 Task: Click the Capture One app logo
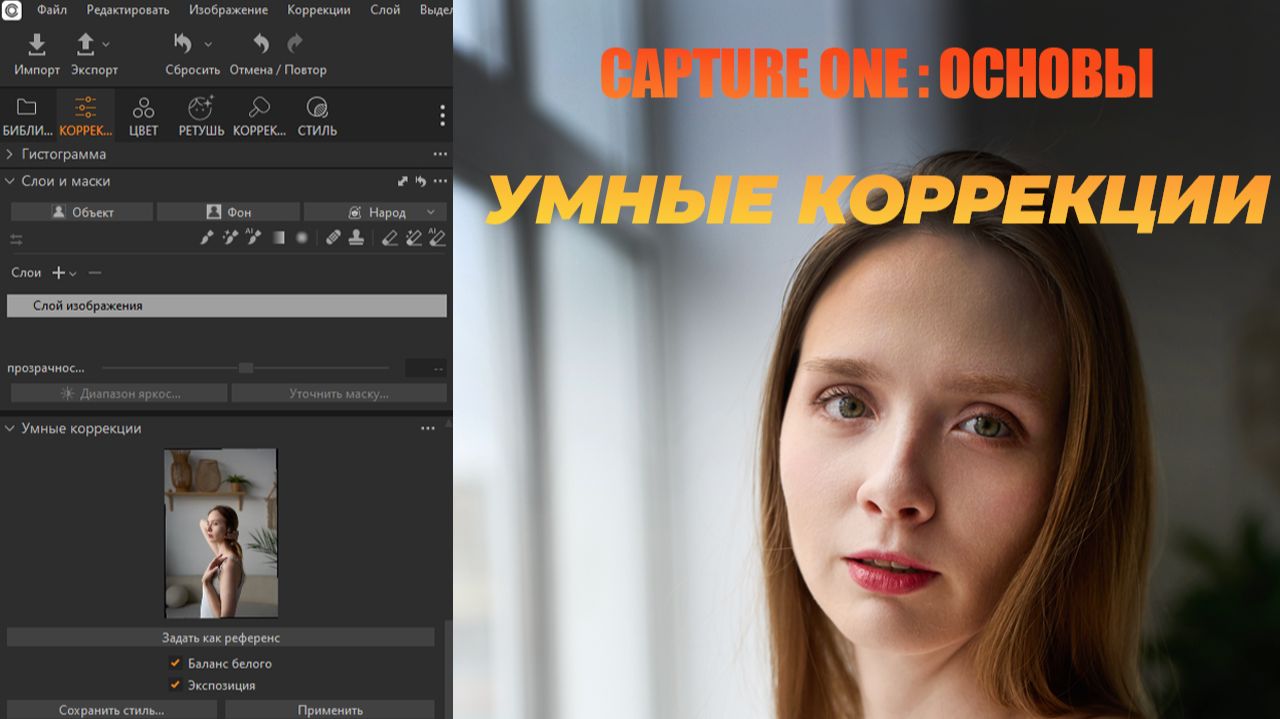coord(11,10)
